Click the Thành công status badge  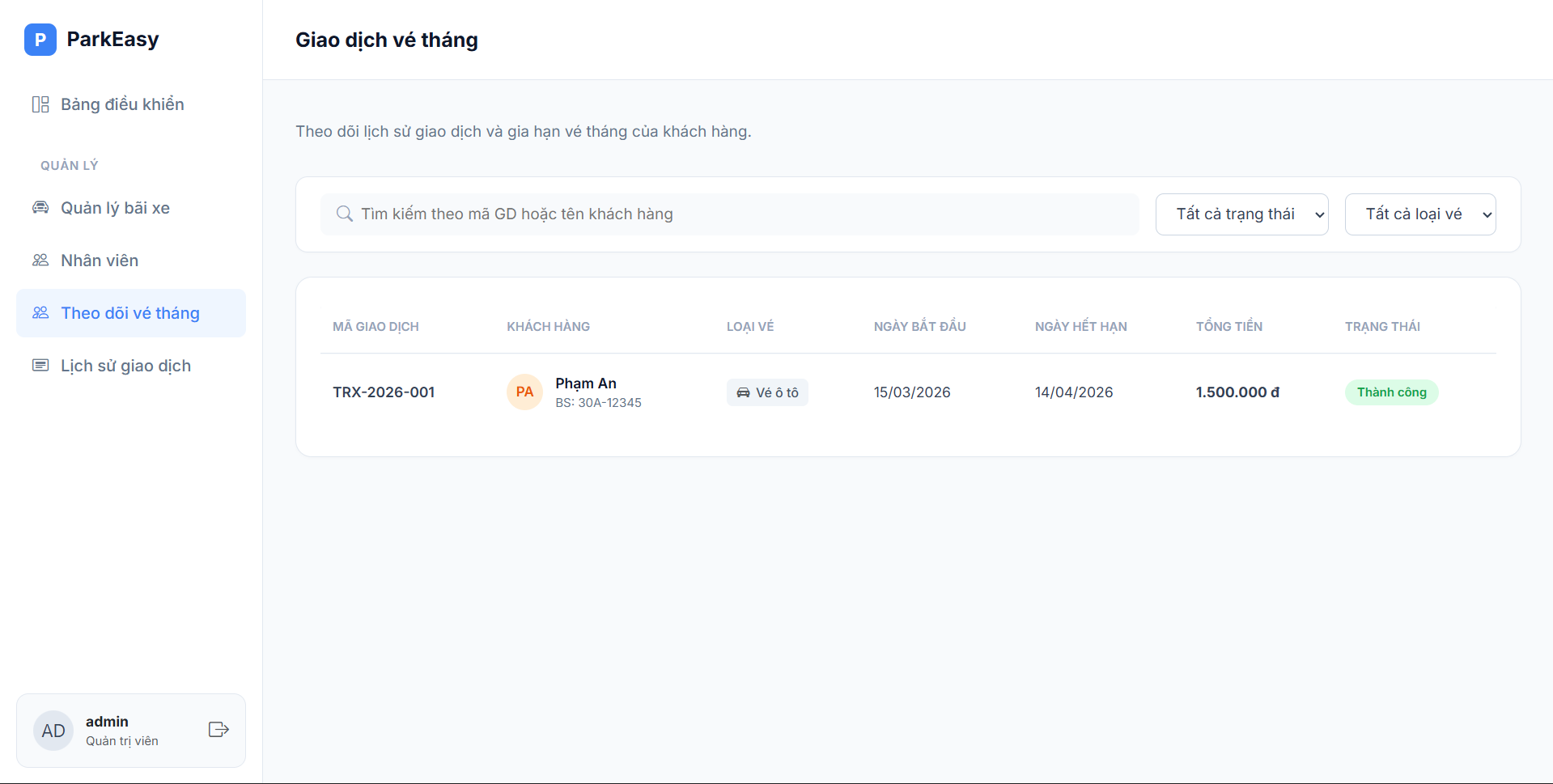tap(1391, 392)
